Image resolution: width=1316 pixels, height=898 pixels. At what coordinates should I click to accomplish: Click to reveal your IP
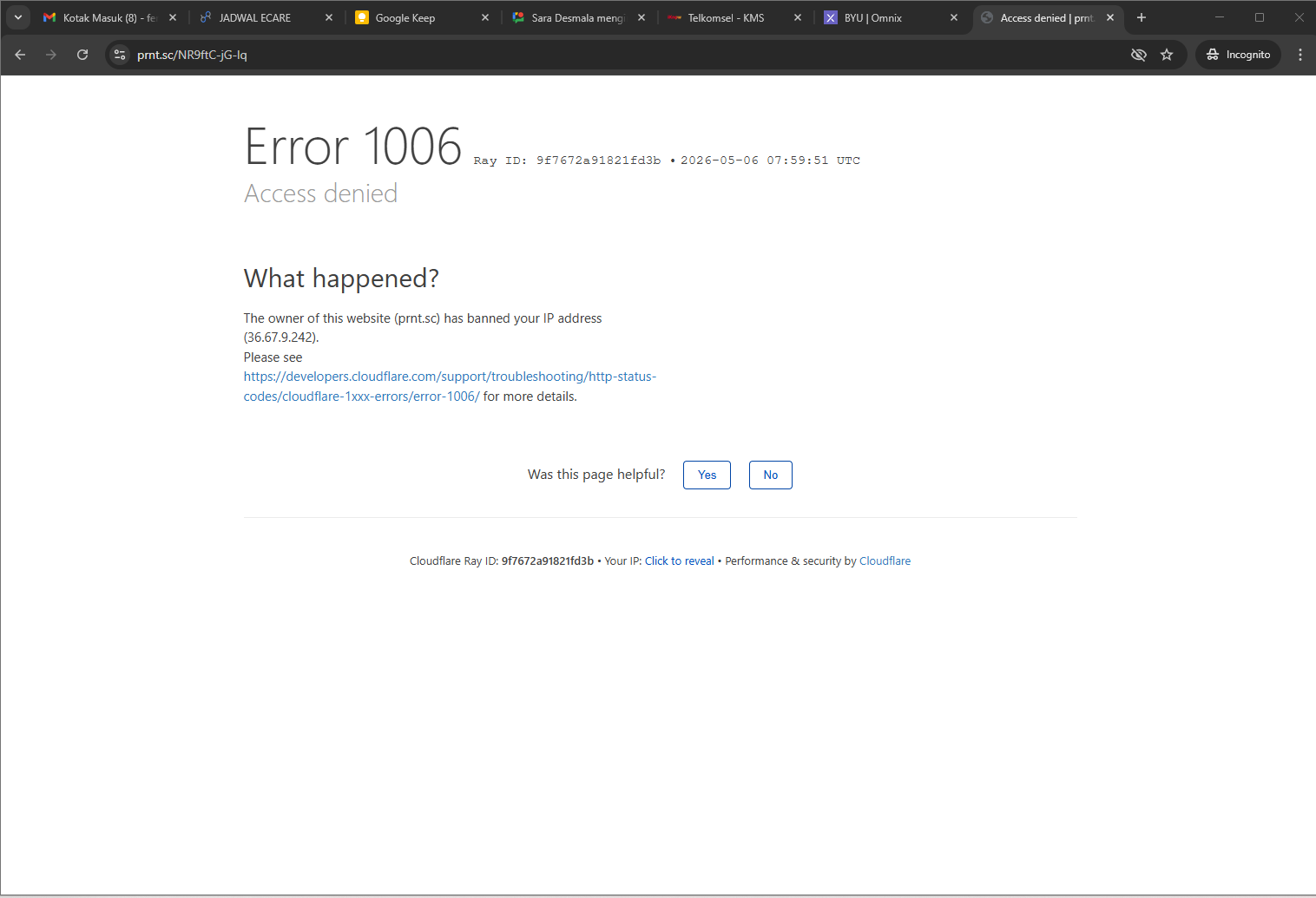680,561
